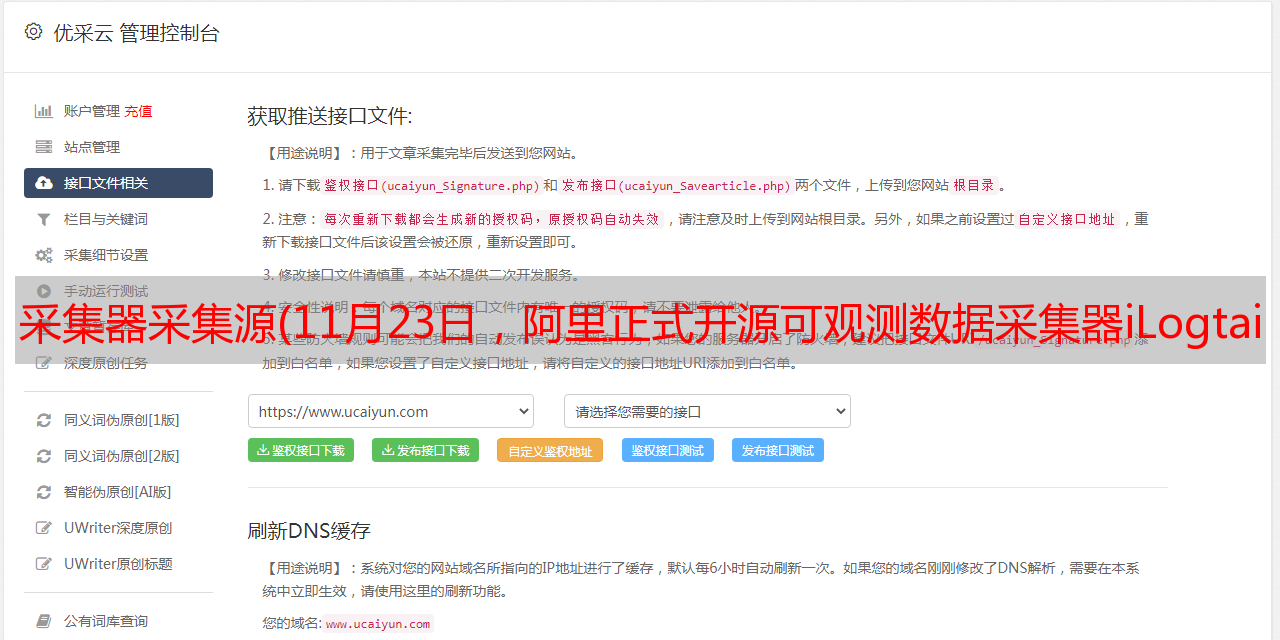
Task: Open UWriter深度原创 menu item
Action: (118, 528)
